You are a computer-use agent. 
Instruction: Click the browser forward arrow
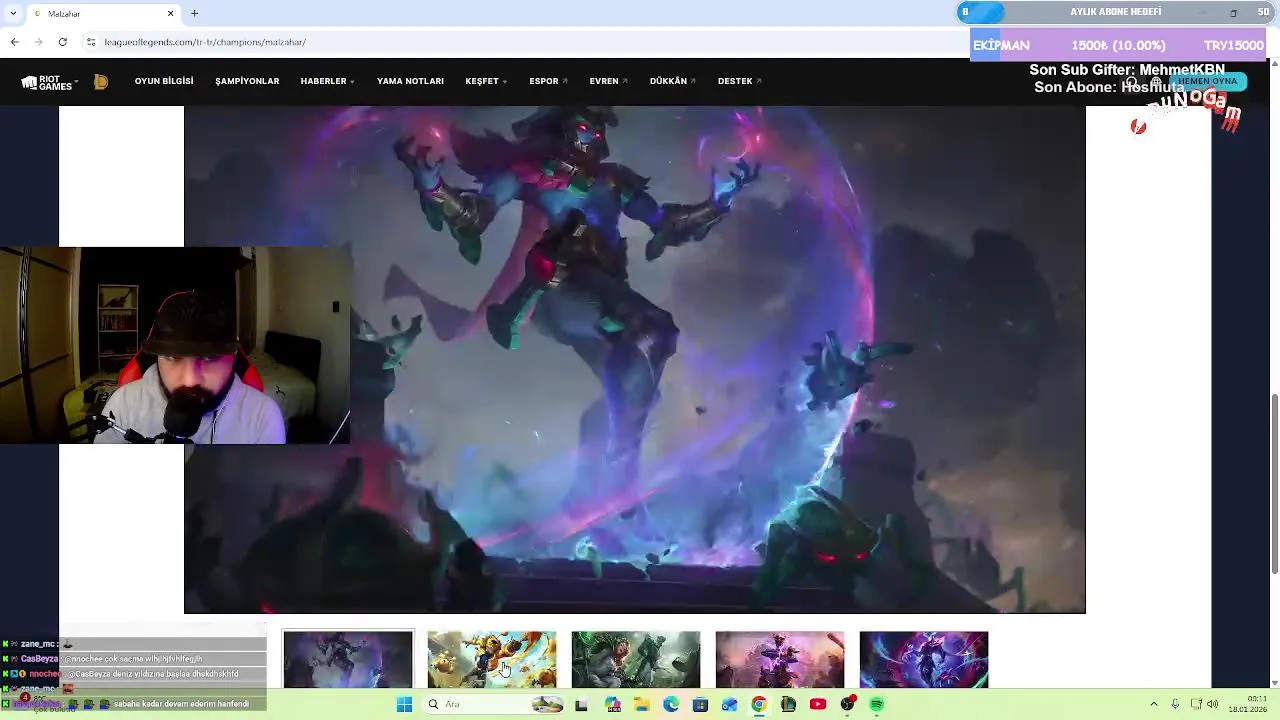[x=38, y=42]
